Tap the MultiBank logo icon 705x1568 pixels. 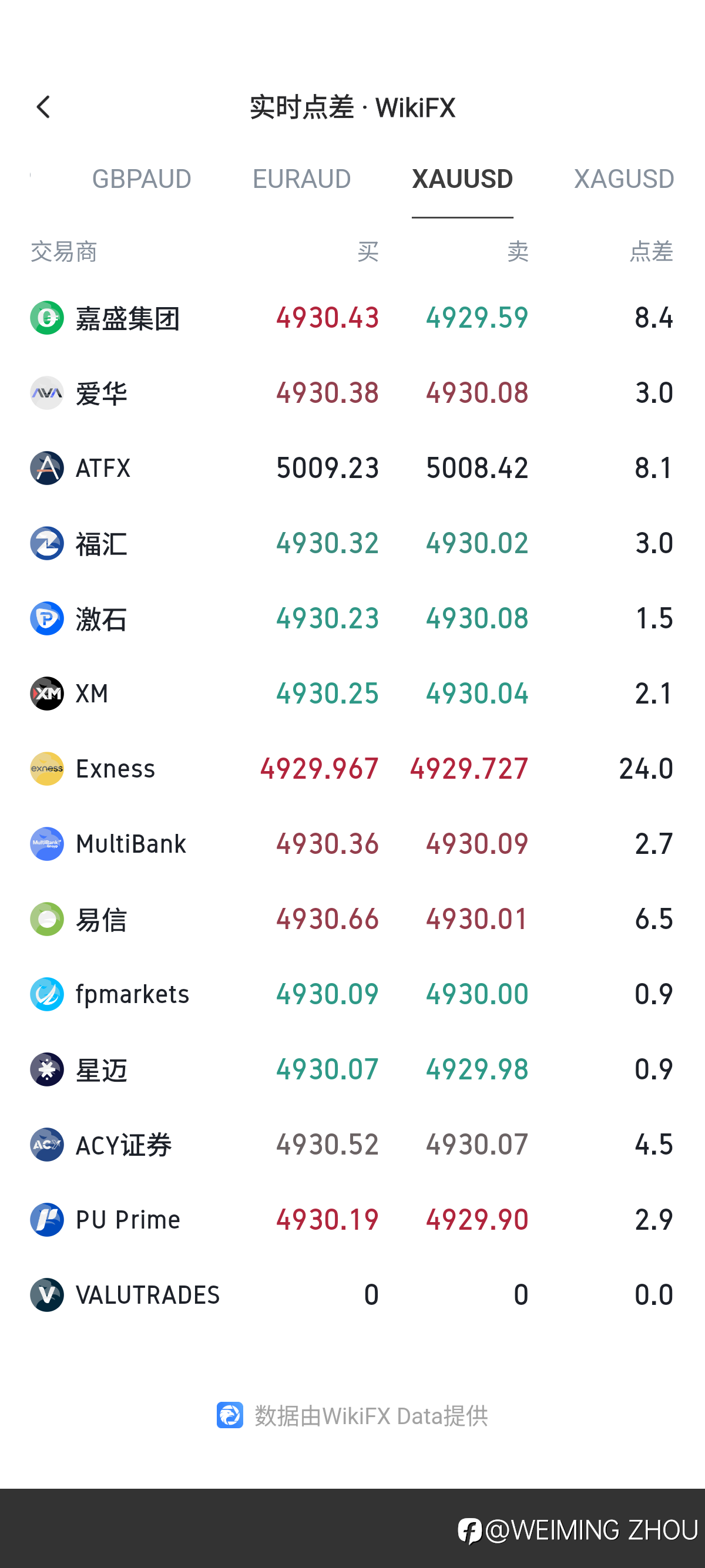coord(47,844)
